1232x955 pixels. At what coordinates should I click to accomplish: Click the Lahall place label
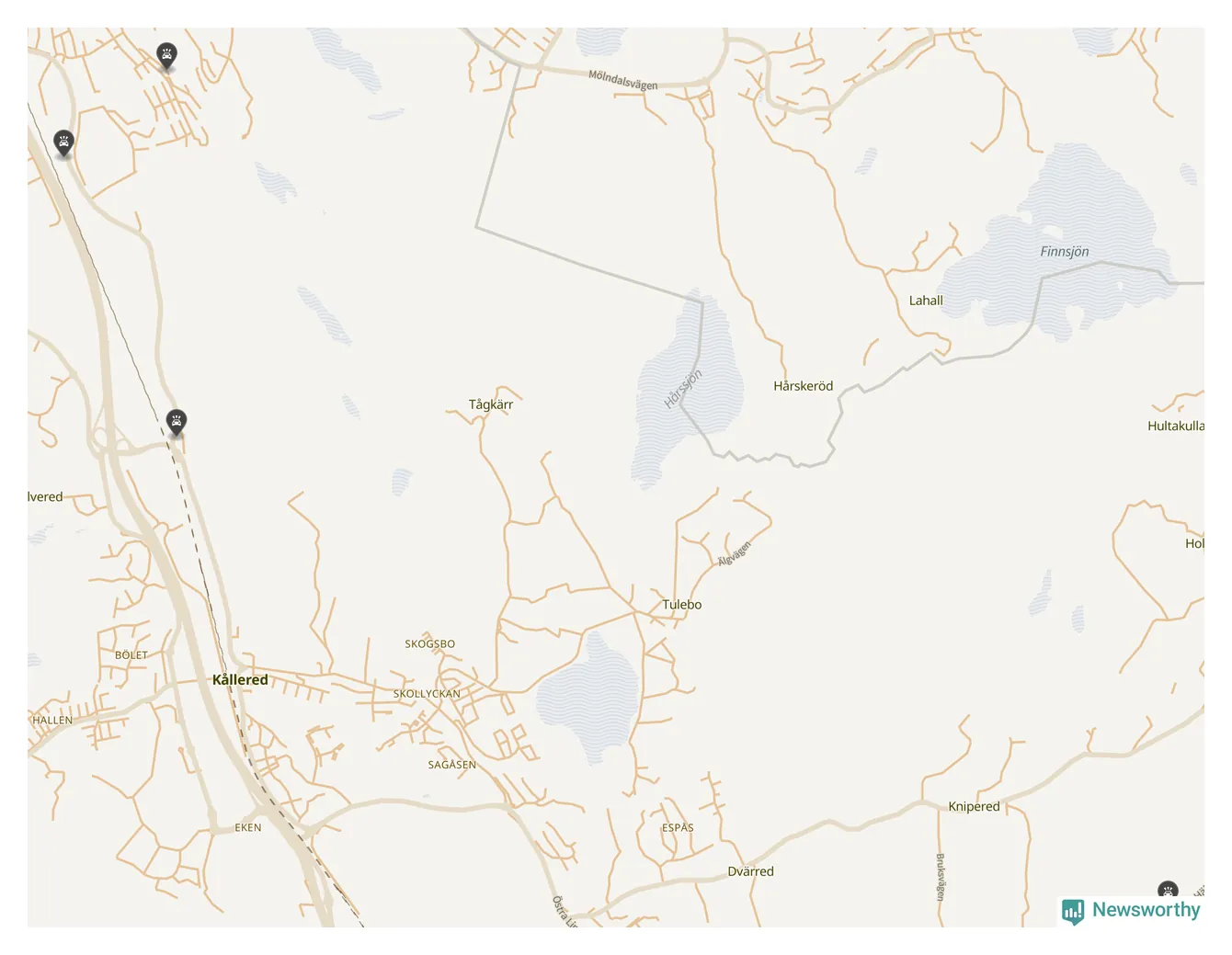(x=926, y=301)
